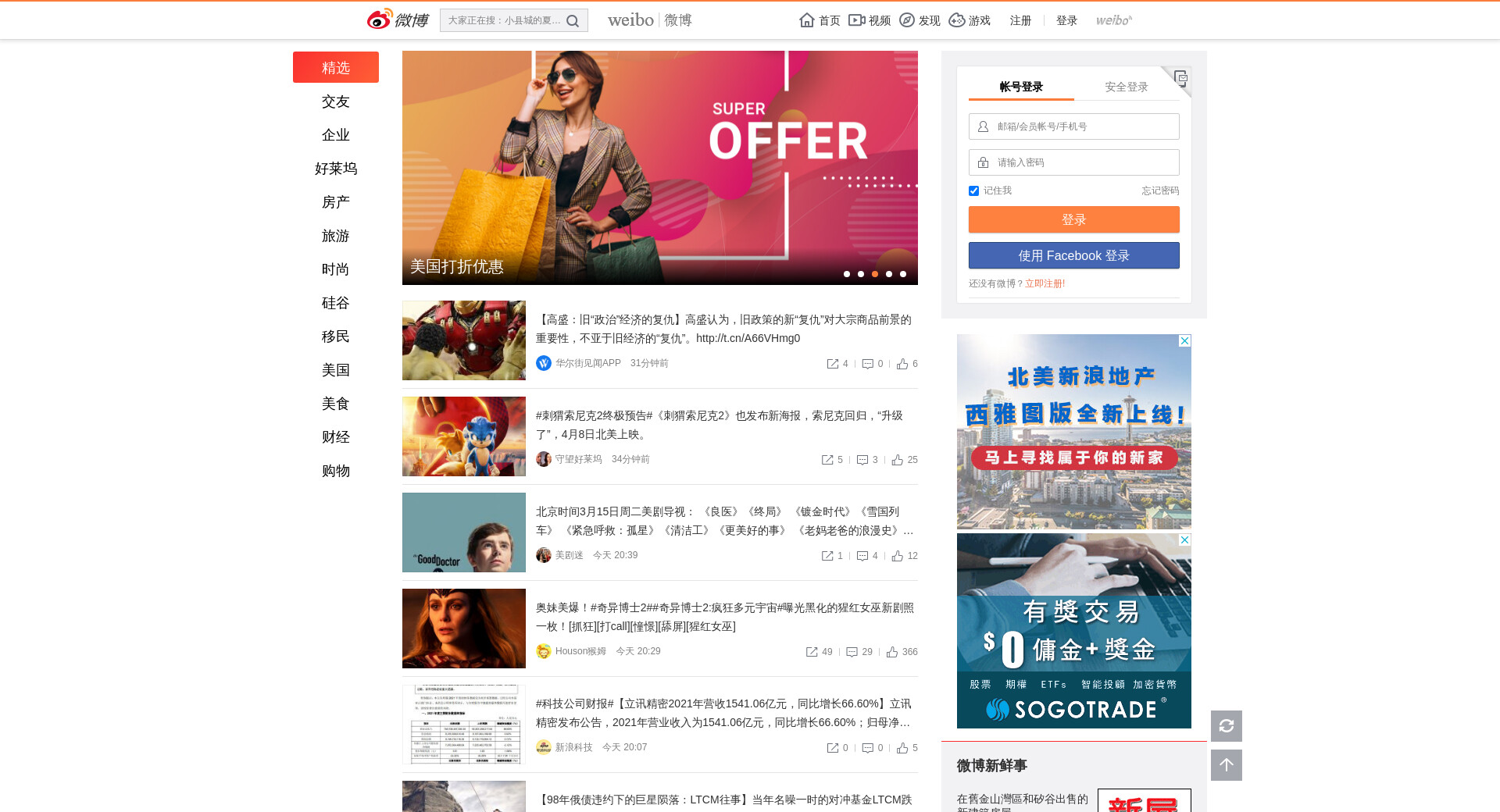Screen dimensions: 1500x812
Task: Like the Scarlet Witch post with 366 likes
Action: click(x=892, y=652)
